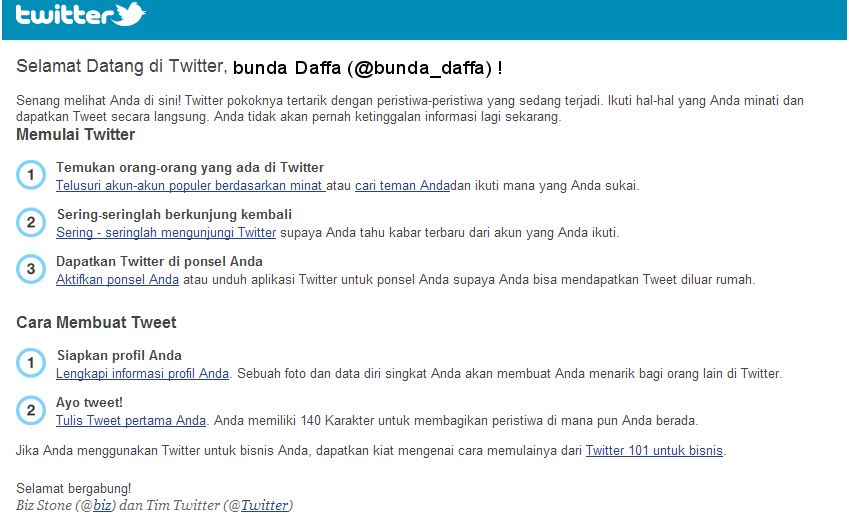Click the Memulai Twitter heading

click(75, 135)
